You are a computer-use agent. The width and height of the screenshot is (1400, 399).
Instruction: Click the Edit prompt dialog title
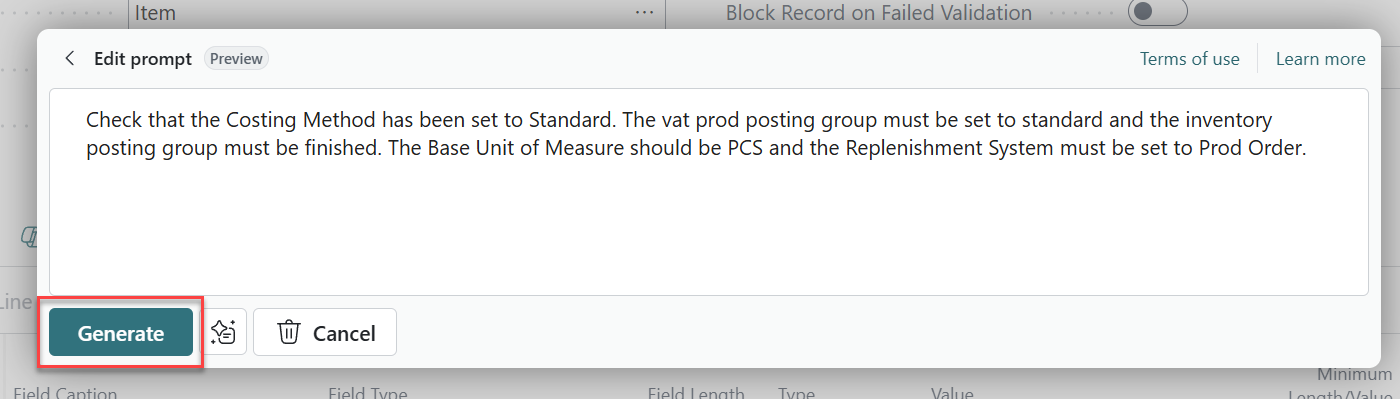coord(143,59)
